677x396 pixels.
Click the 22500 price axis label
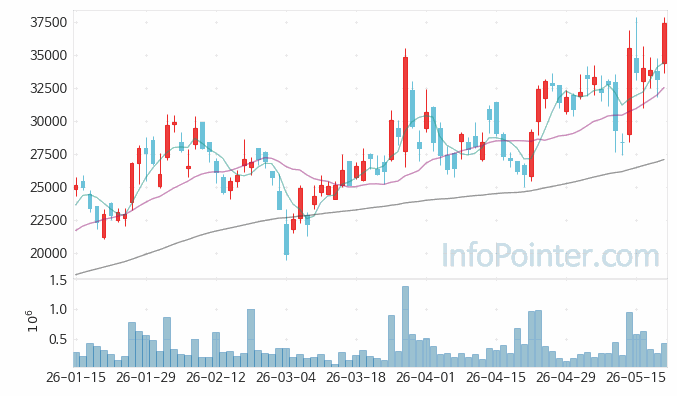tap(48, 220)
